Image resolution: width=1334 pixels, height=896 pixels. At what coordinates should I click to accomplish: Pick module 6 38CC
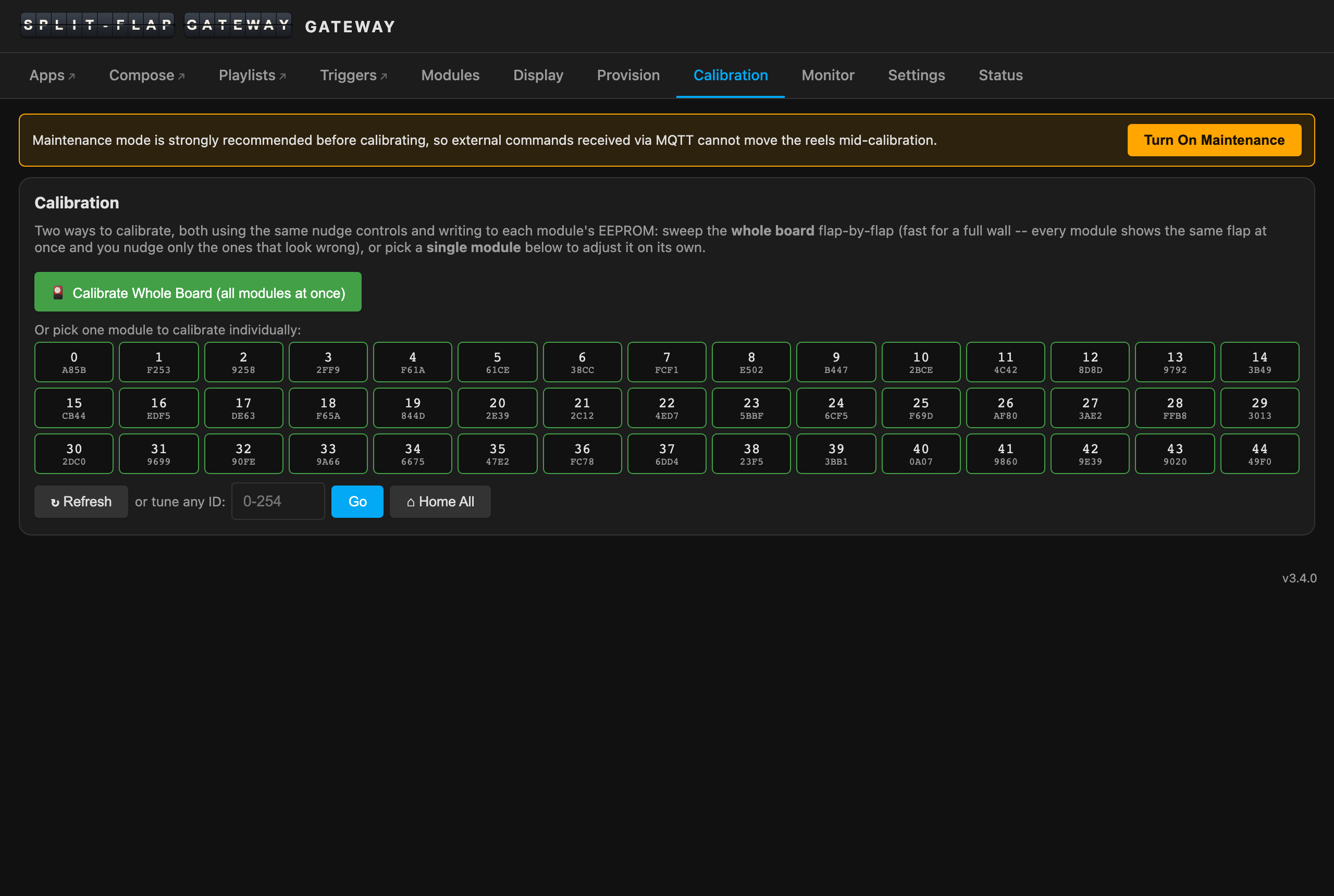[x=582, y=362]
